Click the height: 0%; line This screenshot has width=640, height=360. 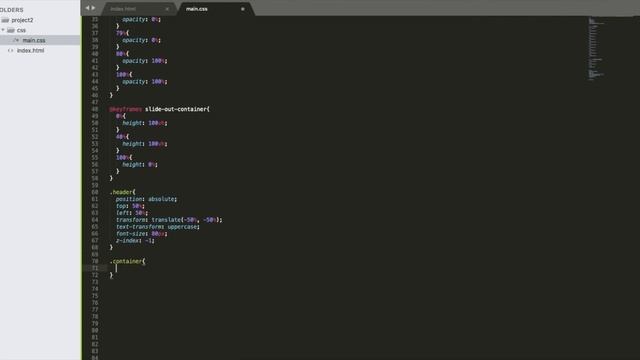click(140, 164)
